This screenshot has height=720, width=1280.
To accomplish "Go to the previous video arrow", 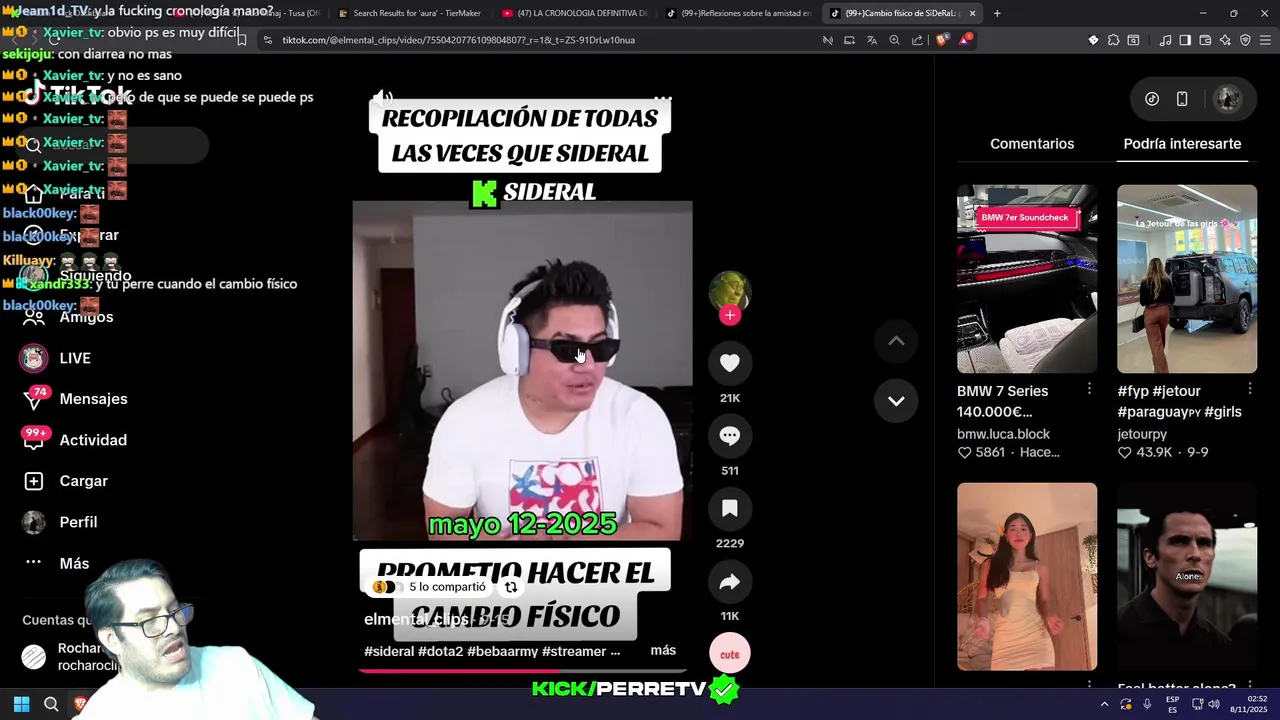I will point(896,341).
